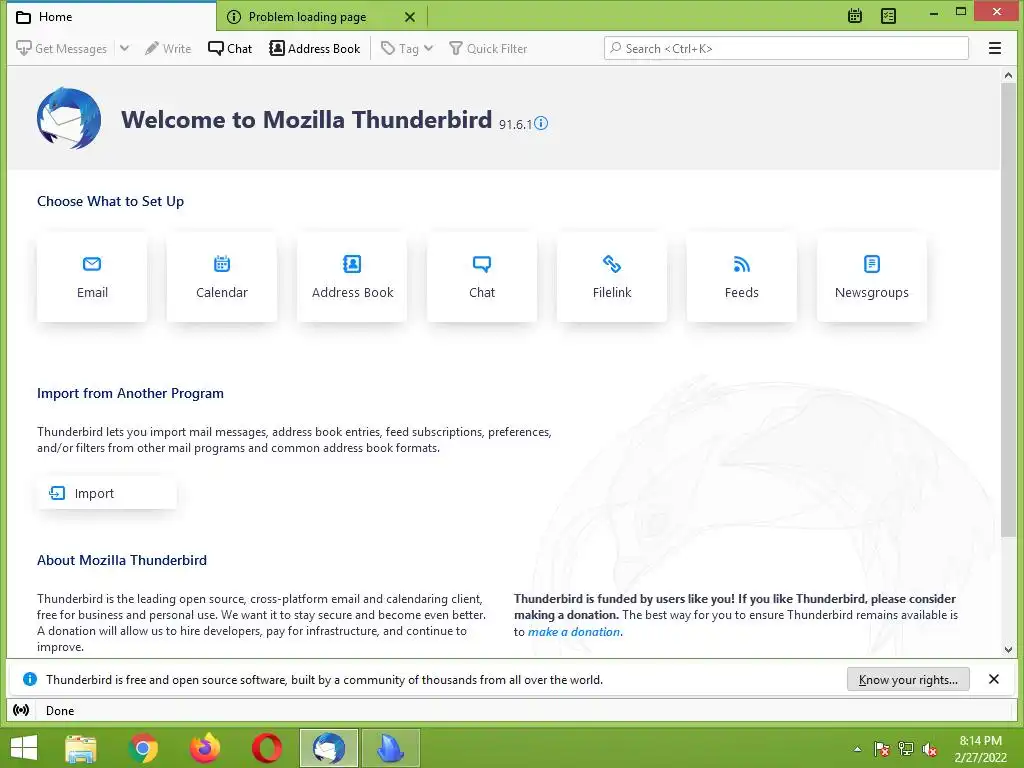The image size is (1024, 768).
Task: Launch Google Chrome from the taskbar
Action: point(143,748)
